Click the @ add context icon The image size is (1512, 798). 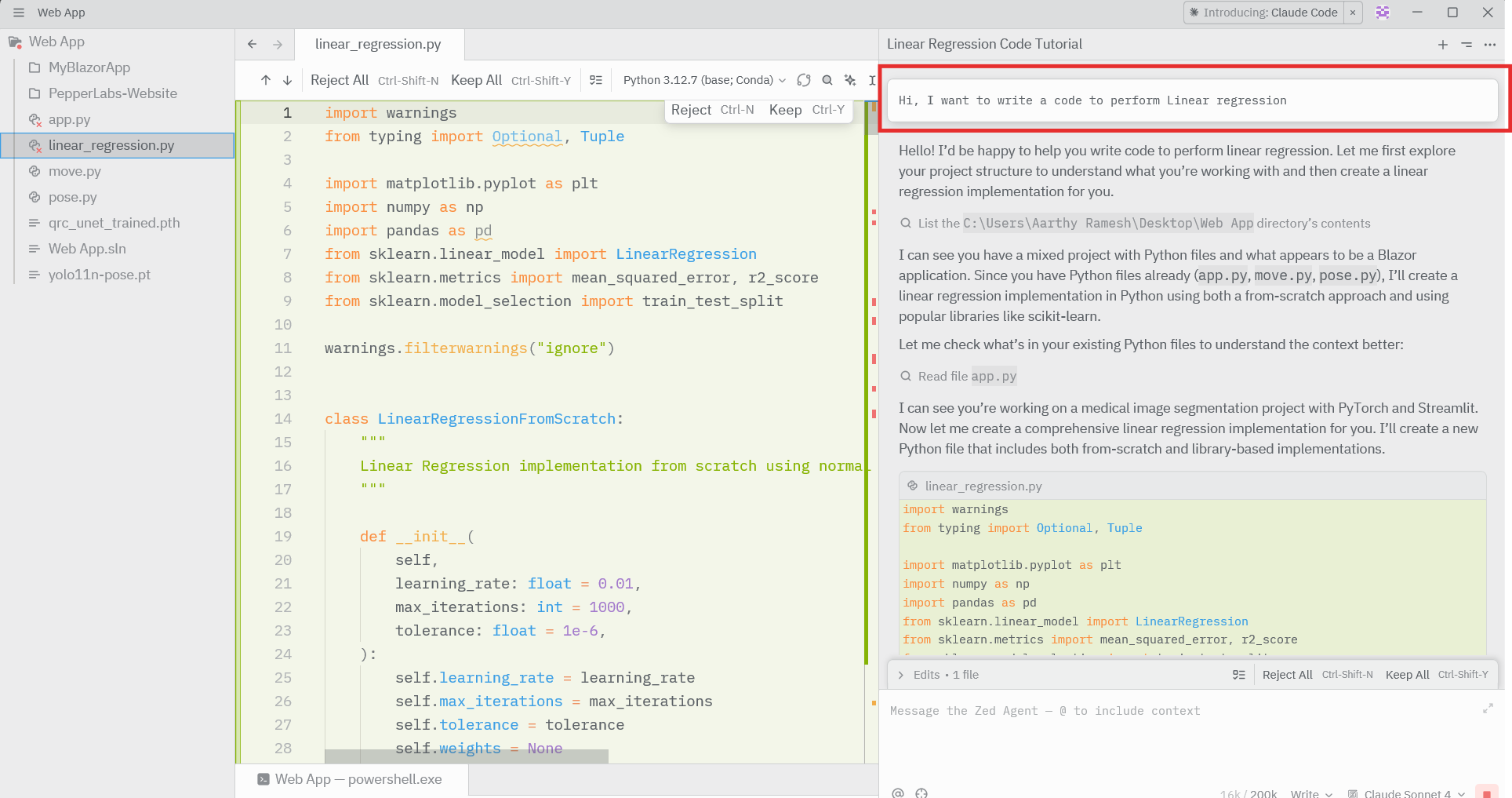point(898,793)
